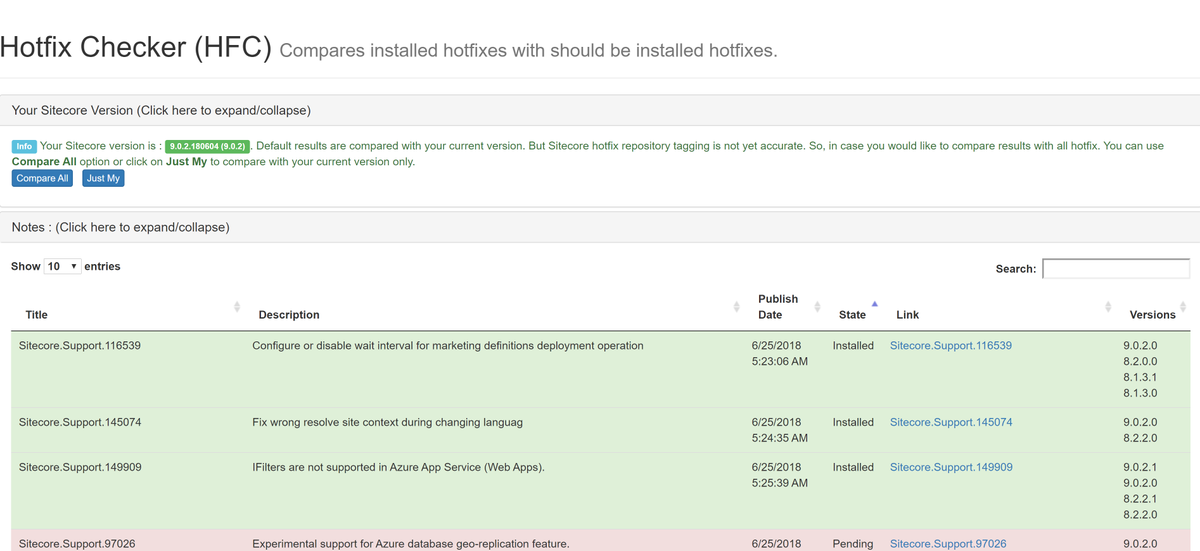1200x551 pixels.
Task: Open the Sitecore.Support.149909 link
Action: pyautogui.click(x=950, y=467)
